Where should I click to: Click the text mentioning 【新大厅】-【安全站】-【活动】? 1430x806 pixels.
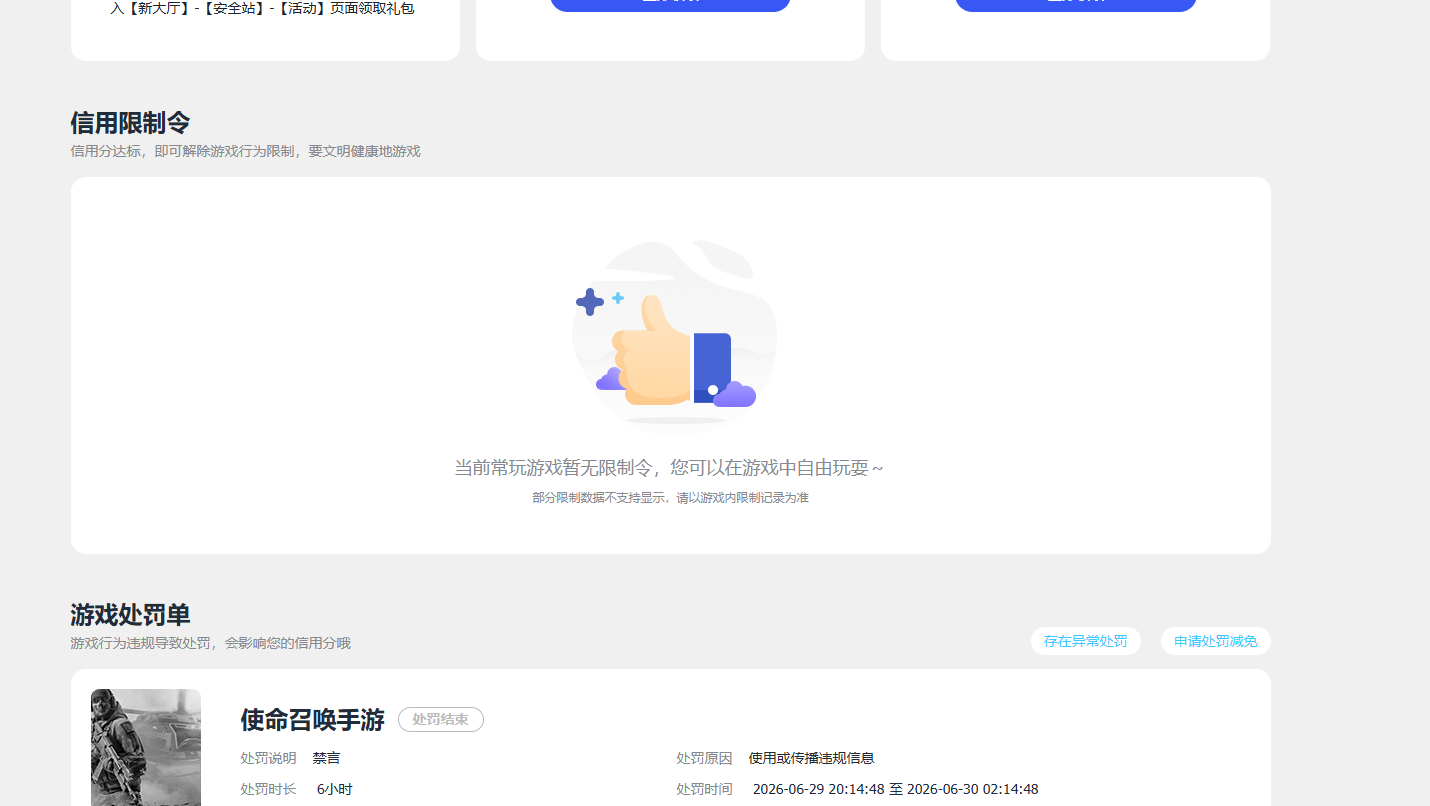pyautogui.click(x=262, y=9)
